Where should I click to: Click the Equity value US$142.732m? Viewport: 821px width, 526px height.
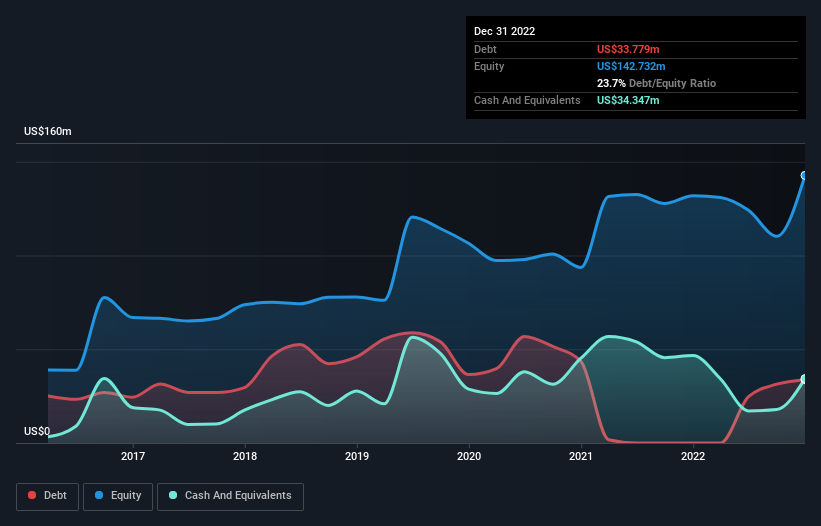[x=631, y=66]
